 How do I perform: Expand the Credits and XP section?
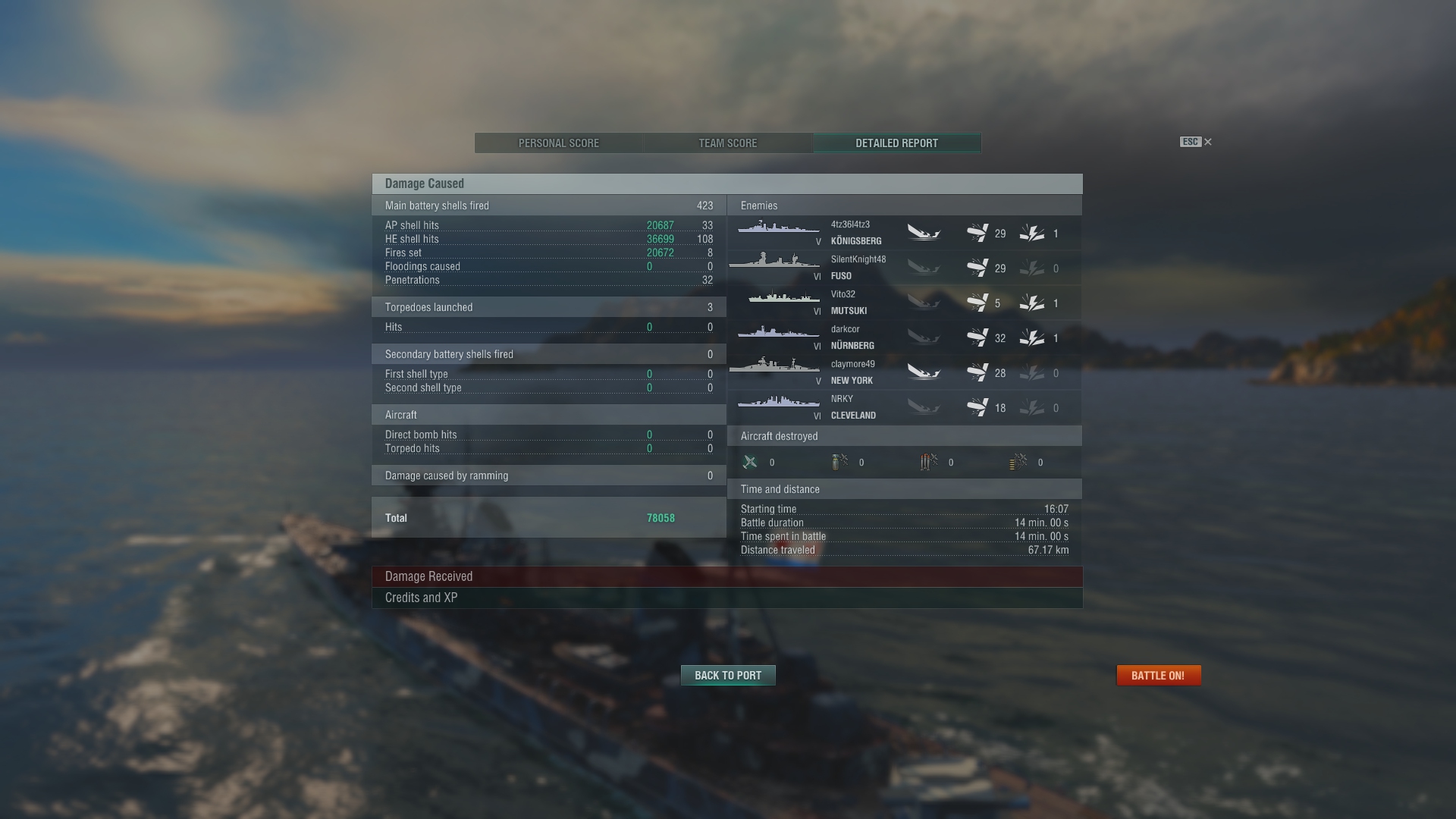[727, 598]
